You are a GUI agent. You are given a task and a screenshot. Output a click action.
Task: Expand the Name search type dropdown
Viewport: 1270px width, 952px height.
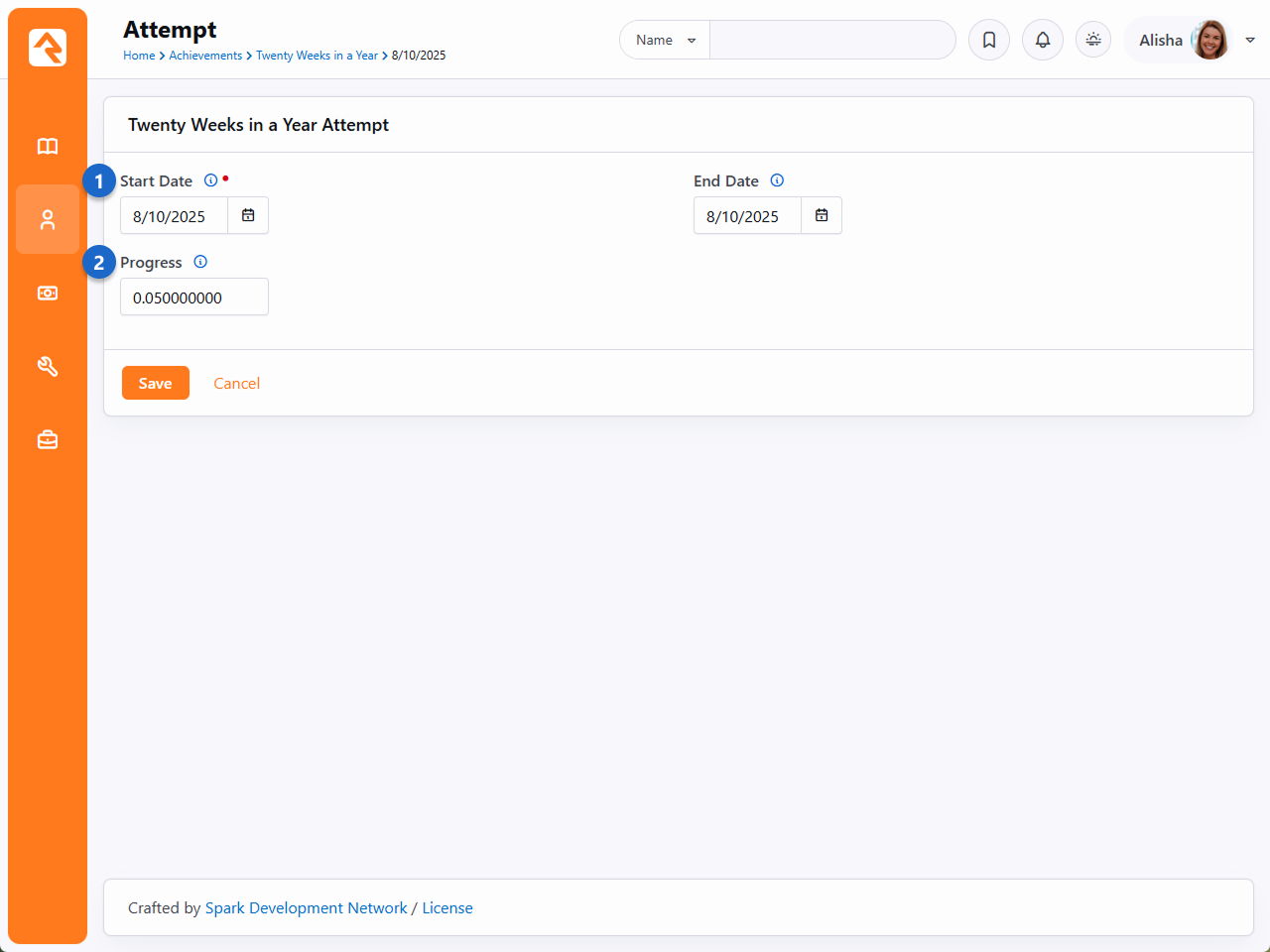click(665, 41)
